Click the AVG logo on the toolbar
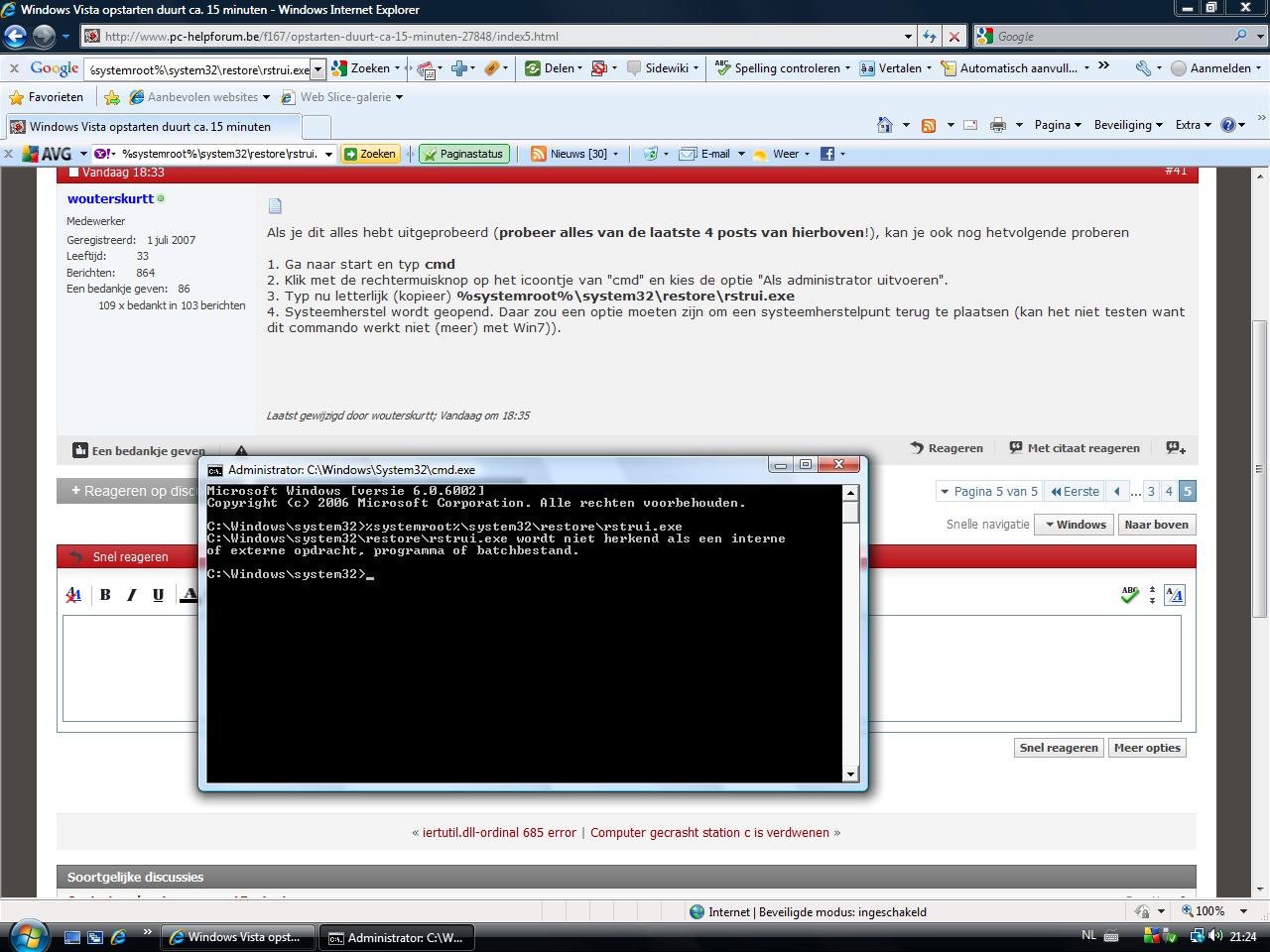The image size is (1270, 952). (46, 154)
